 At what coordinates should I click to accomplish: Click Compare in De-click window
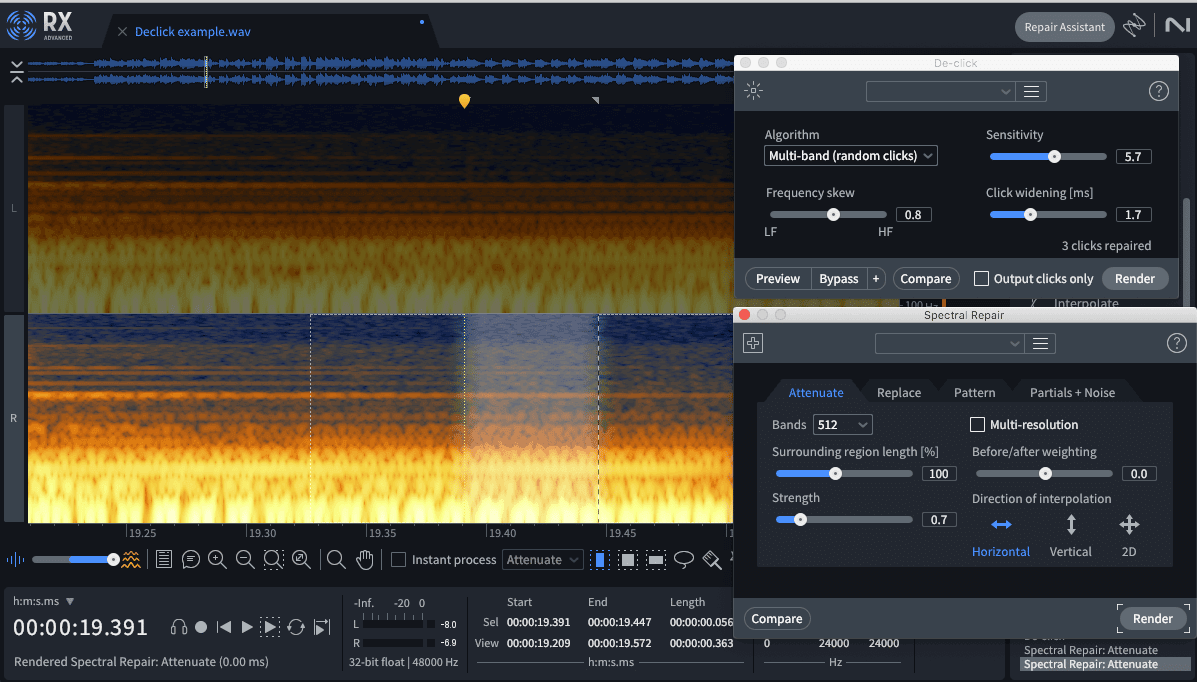[925, 279]
